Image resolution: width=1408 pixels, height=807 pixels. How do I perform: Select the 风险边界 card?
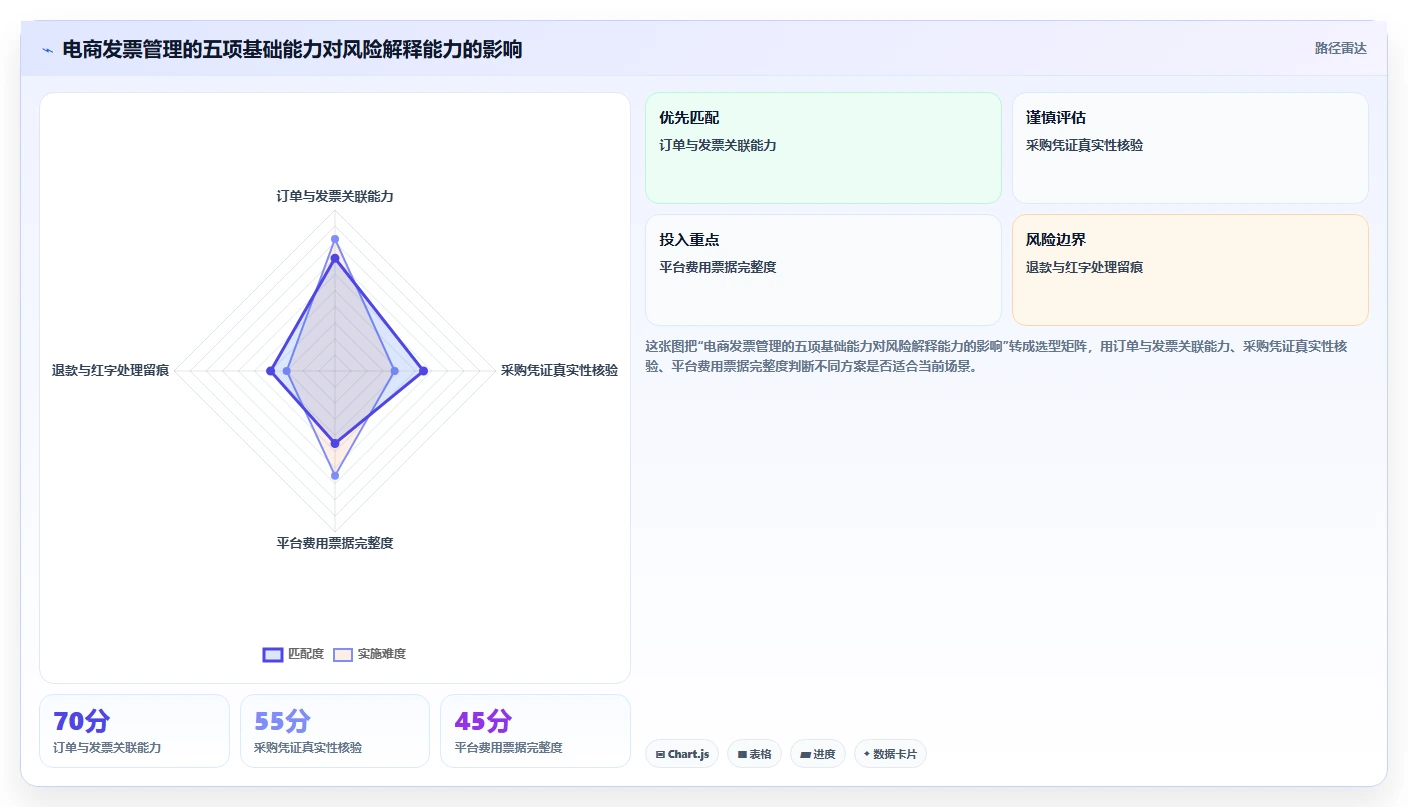tap(1190, 270)
